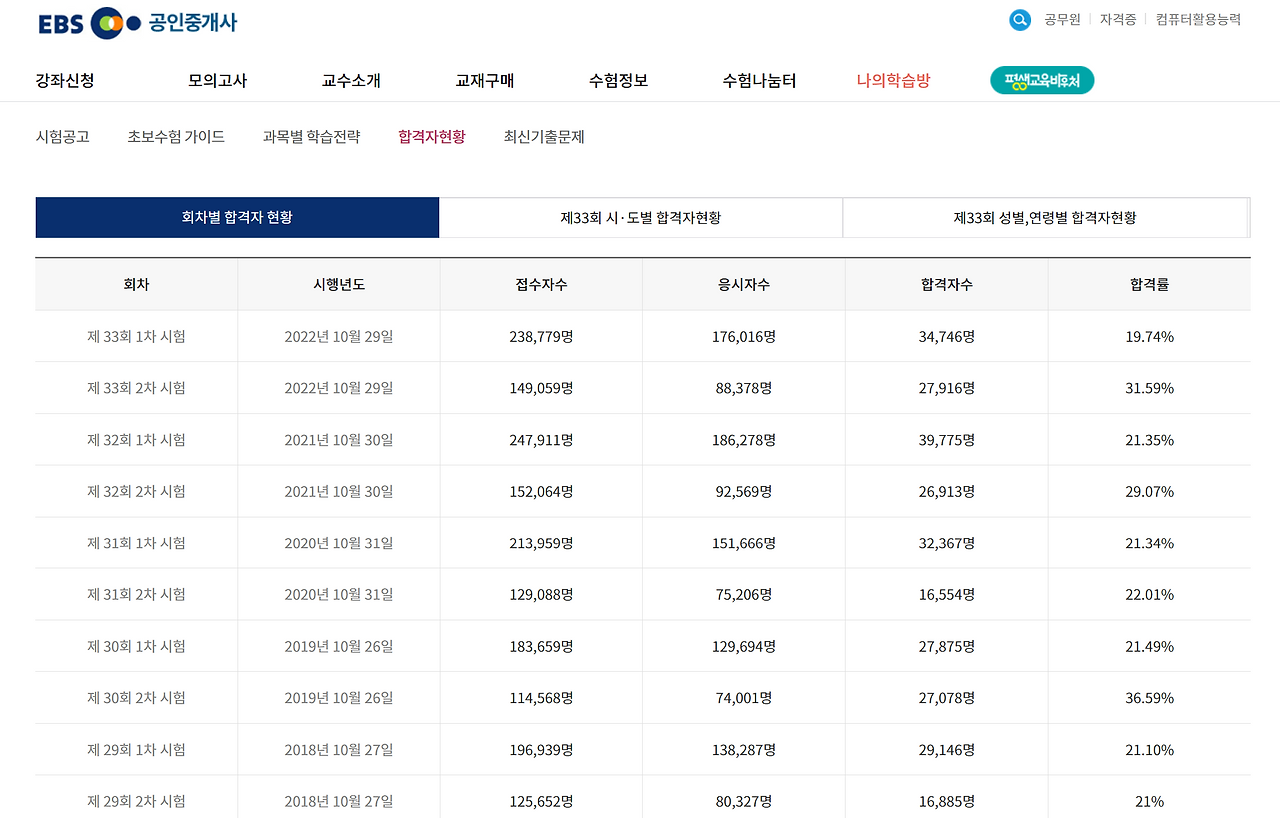The width and height of the screenshot is (1280, 818).
Task: Click the 회차 column header
Action: [136, 285]
